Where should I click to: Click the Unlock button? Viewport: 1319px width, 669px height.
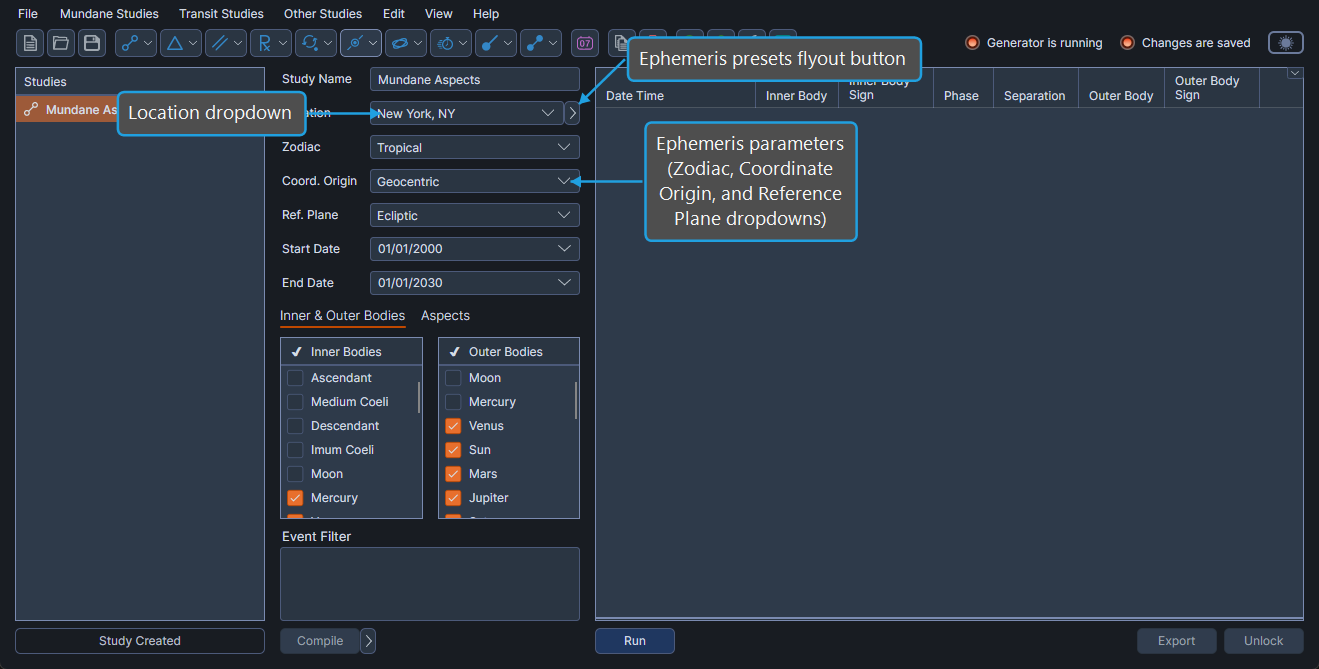pyautogui.click(x=1264, y=641)
